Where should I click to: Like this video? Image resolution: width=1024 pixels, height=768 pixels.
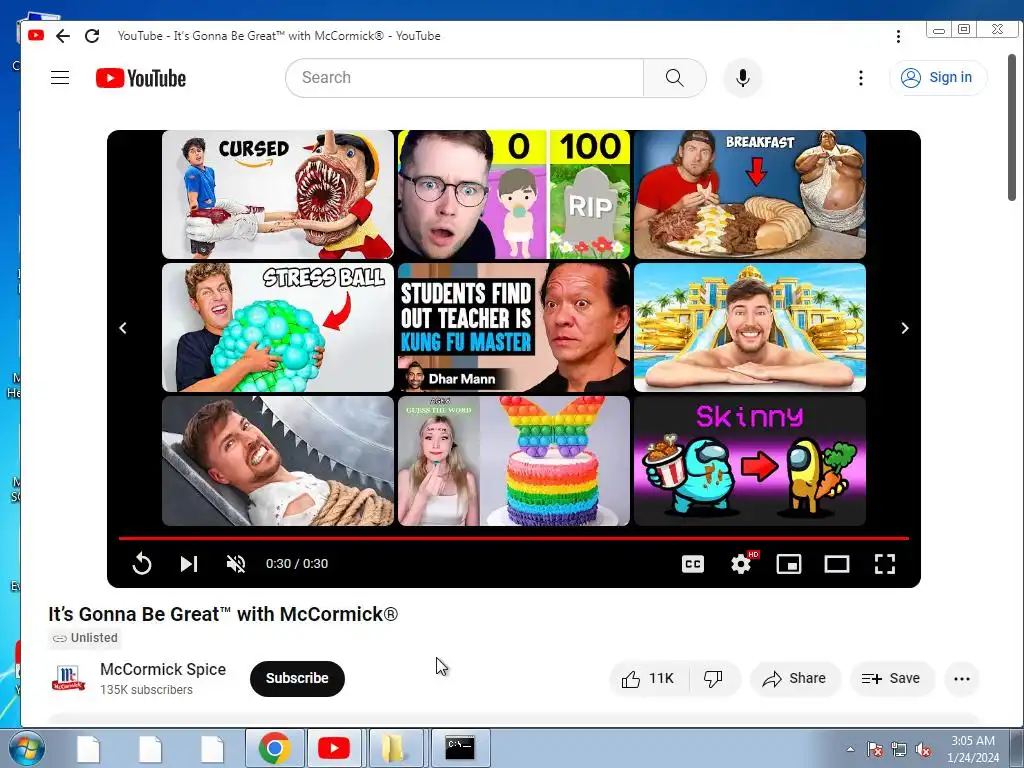[648, 679]
